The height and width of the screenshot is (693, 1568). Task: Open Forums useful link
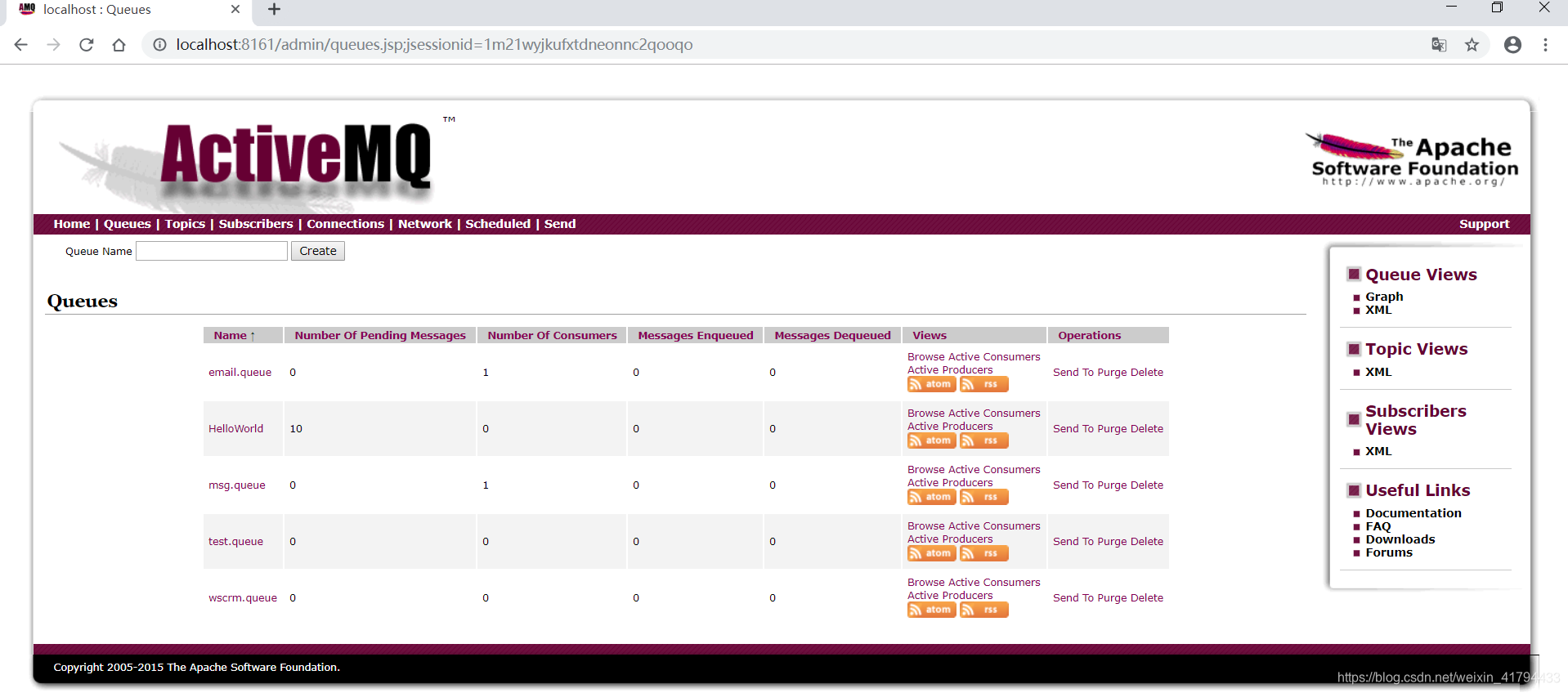pos(1389,552)
